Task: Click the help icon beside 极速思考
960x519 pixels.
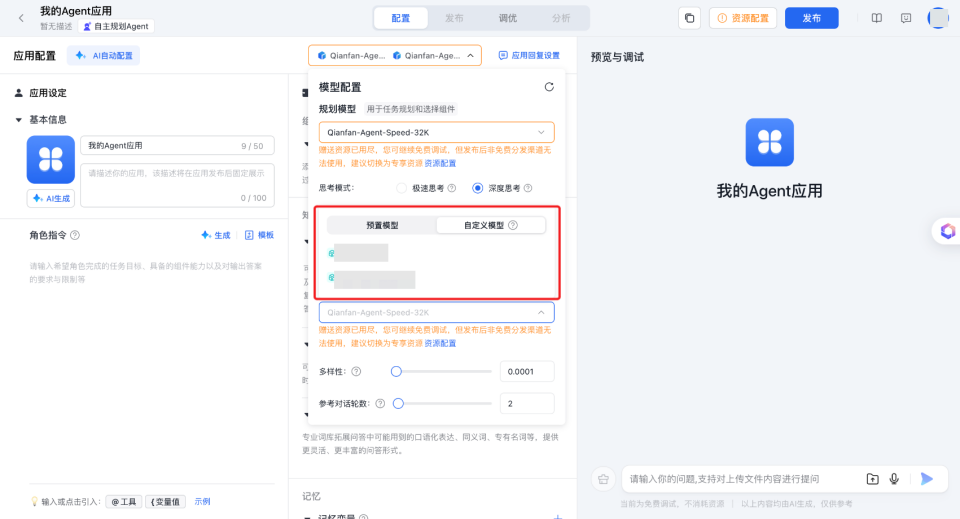Action: [452, 188]
